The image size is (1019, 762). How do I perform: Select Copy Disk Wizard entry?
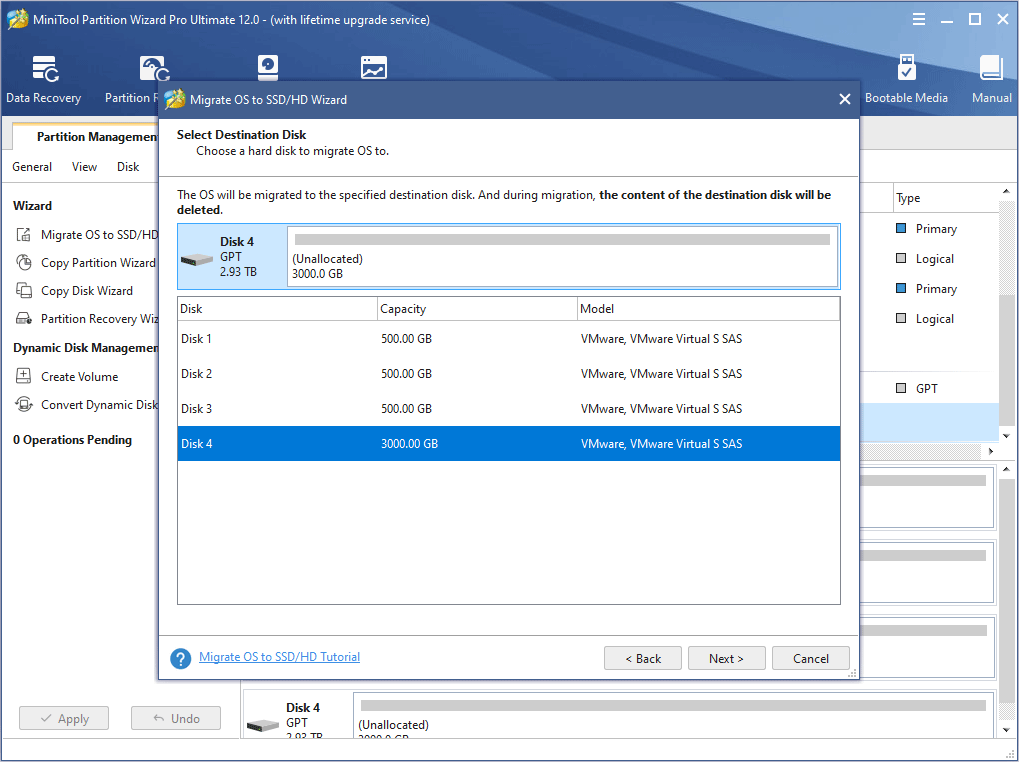coord(86,290)
